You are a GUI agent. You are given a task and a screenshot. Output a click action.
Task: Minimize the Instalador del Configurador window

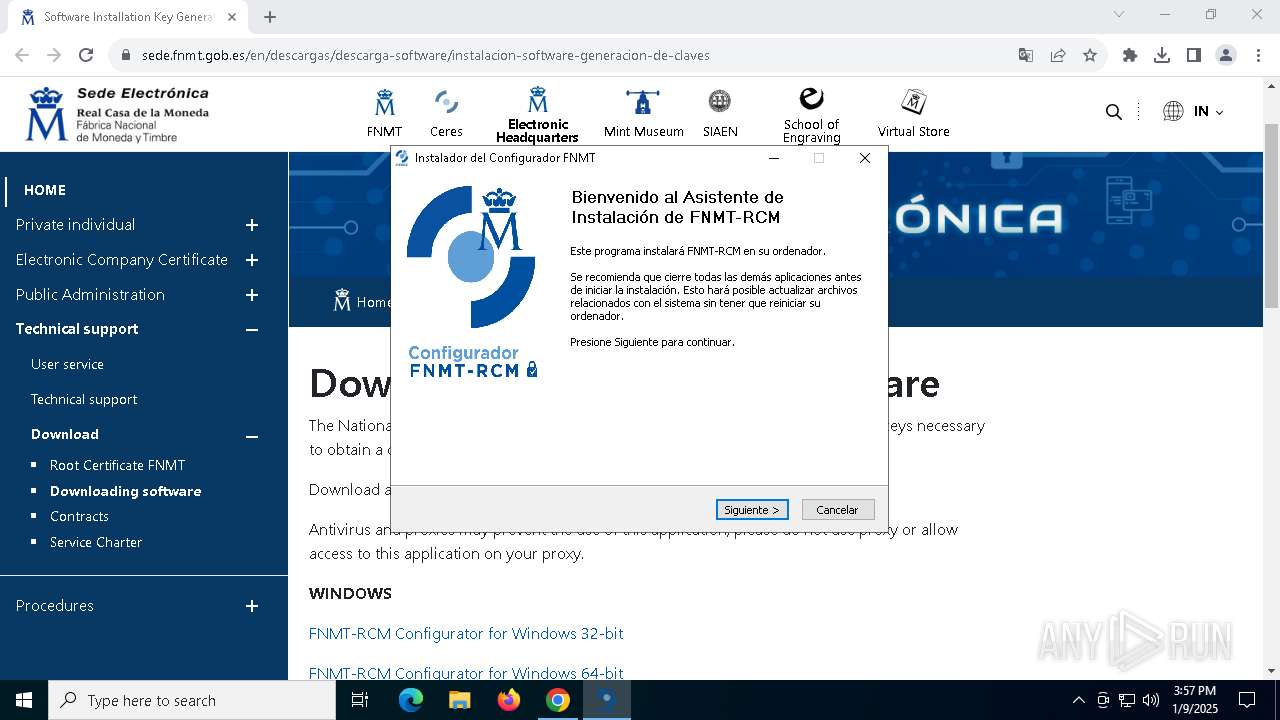(x=774, y=158)
